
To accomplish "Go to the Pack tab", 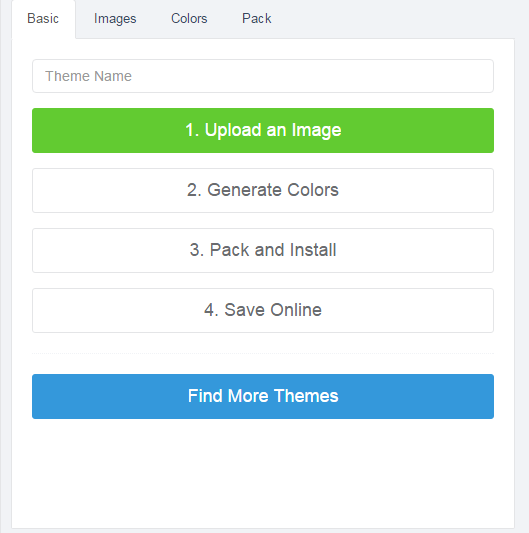I will pyautogui.click(x=257, y=19).
